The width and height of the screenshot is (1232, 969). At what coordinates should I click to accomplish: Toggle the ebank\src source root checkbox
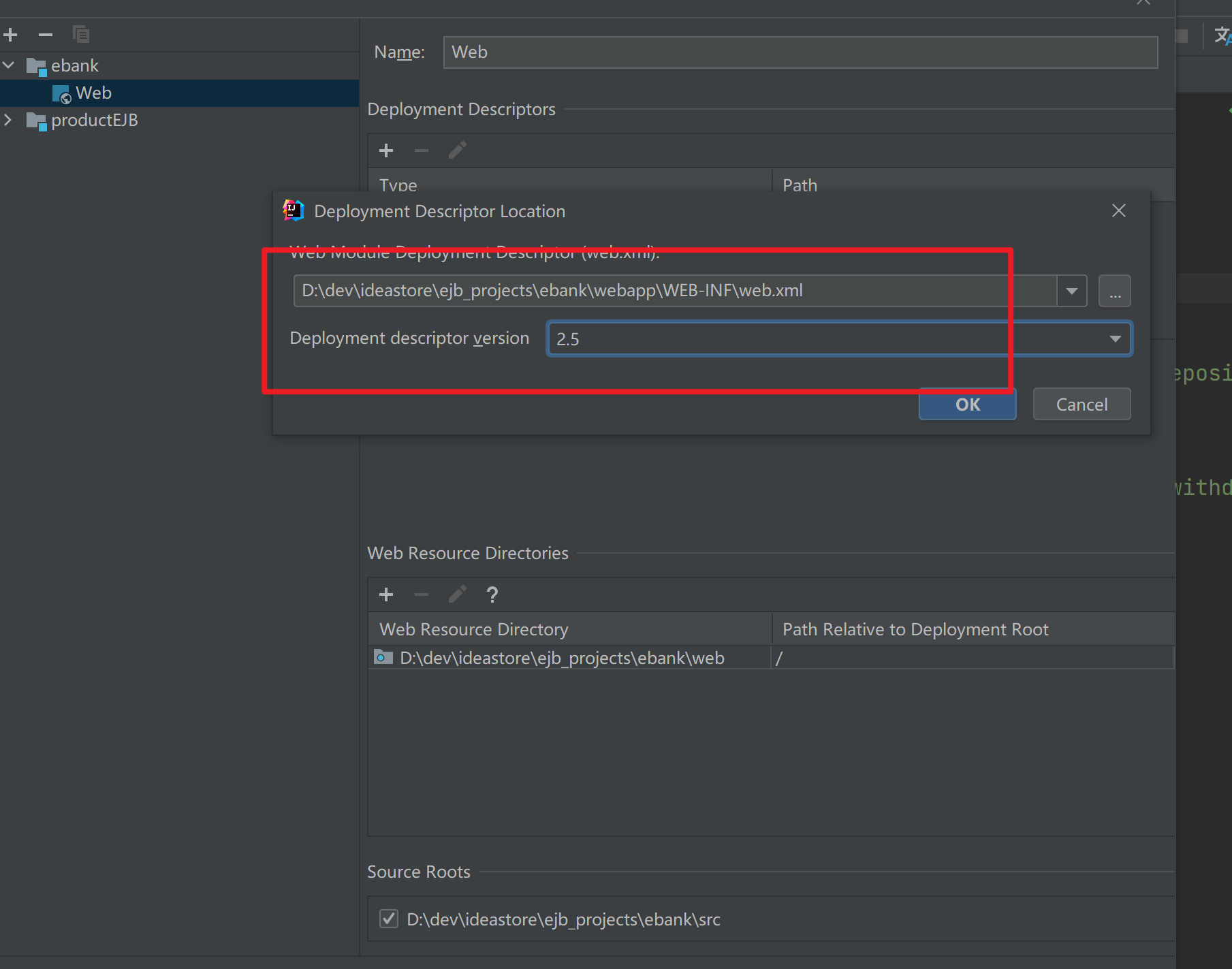[x=389, y=919]
